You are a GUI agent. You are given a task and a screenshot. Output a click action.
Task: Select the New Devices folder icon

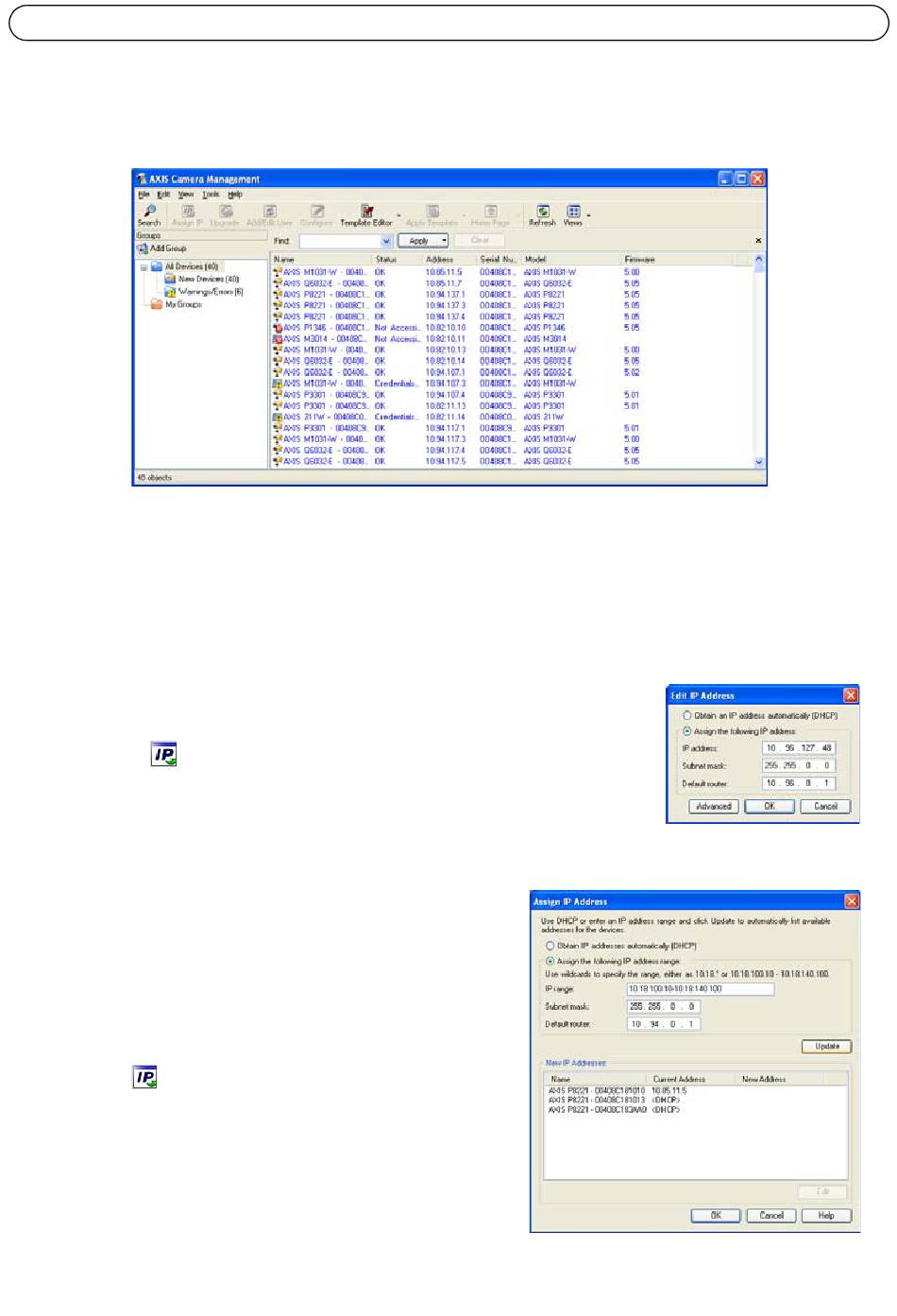(170, 280)
